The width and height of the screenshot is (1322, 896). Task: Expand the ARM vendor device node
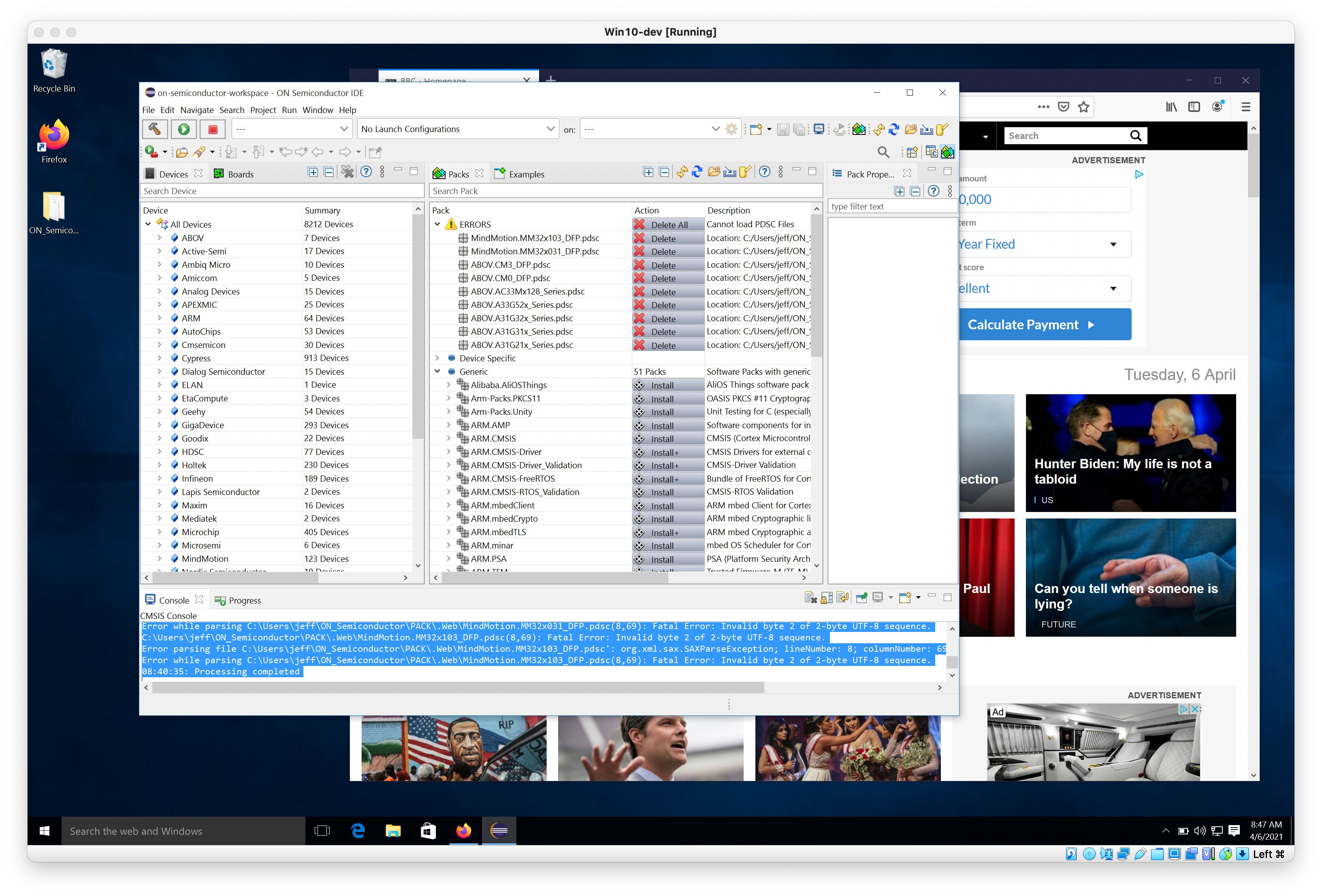(x=159, y=318)
